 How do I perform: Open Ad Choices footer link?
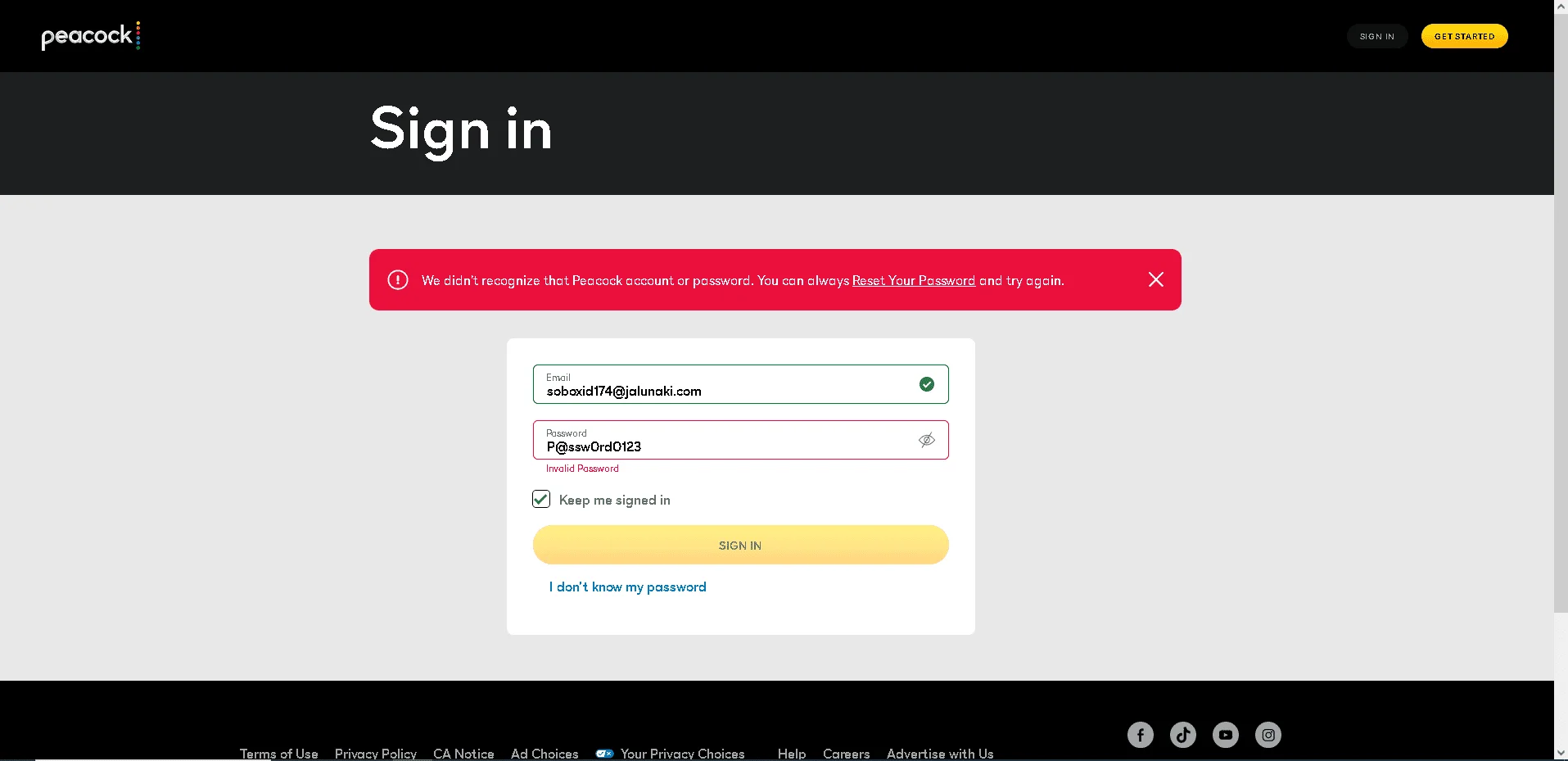(545, 754)
